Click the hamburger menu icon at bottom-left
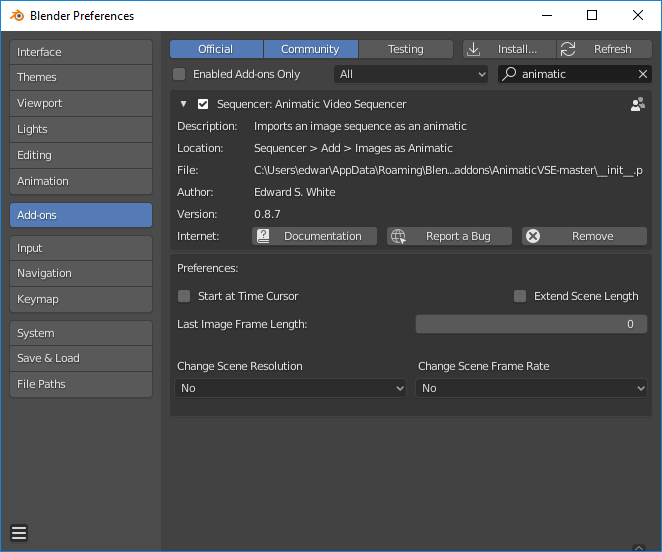This screenshot has height=552, width=662. point(20,532)
